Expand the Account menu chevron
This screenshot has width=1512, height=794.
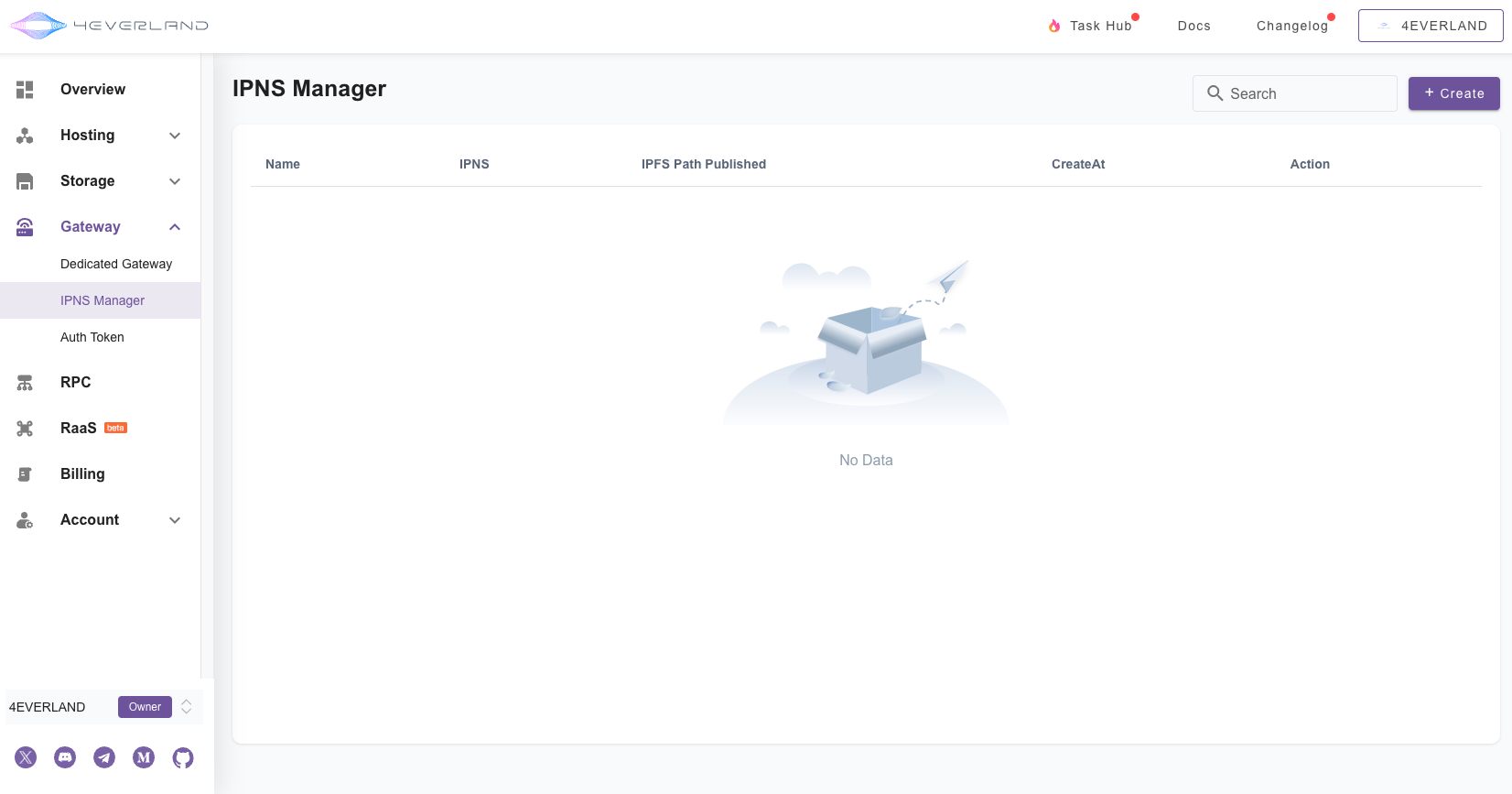[175, 520]
